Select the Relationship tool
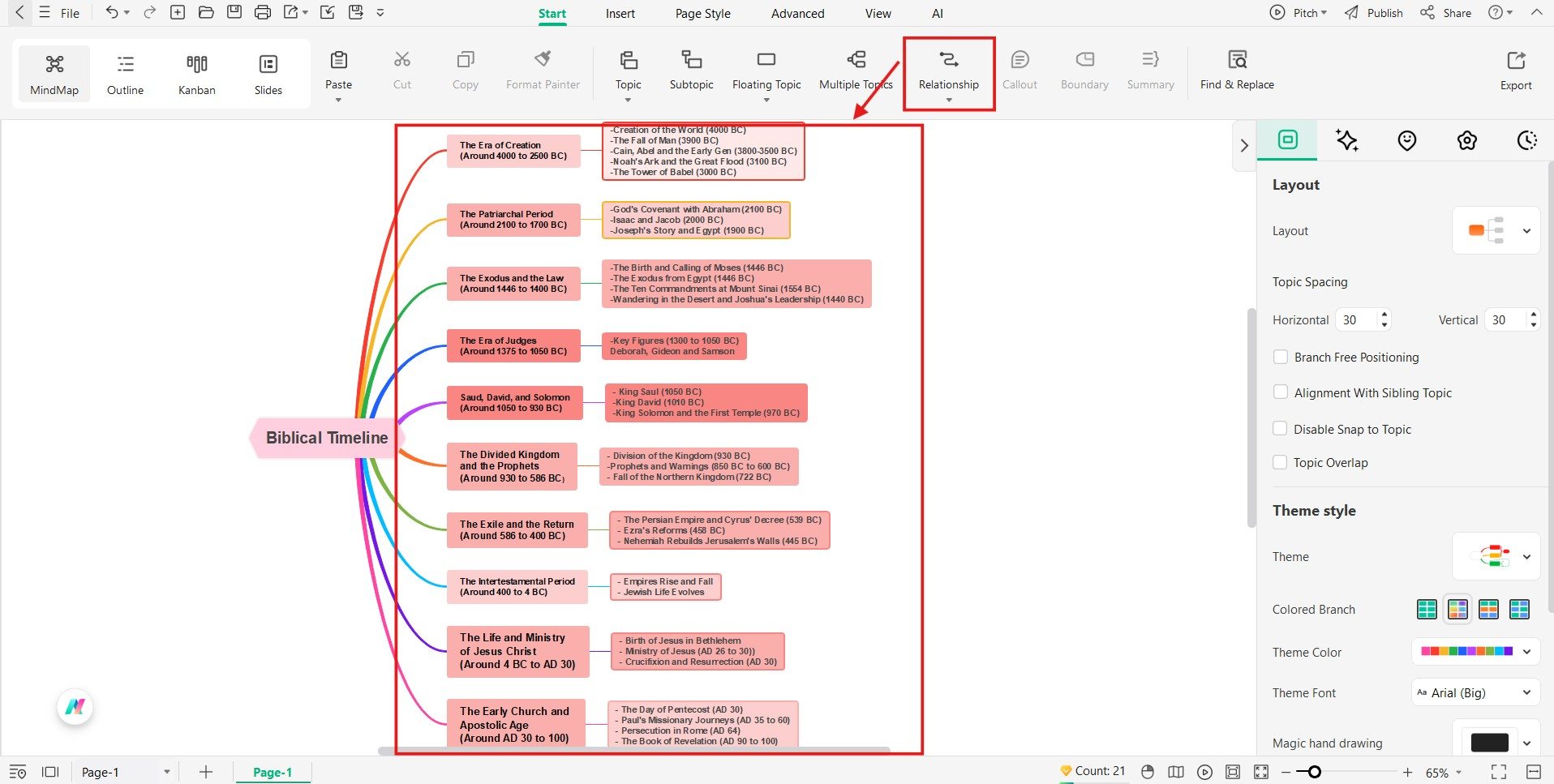 pyautogui.click(x=948, y=71)
